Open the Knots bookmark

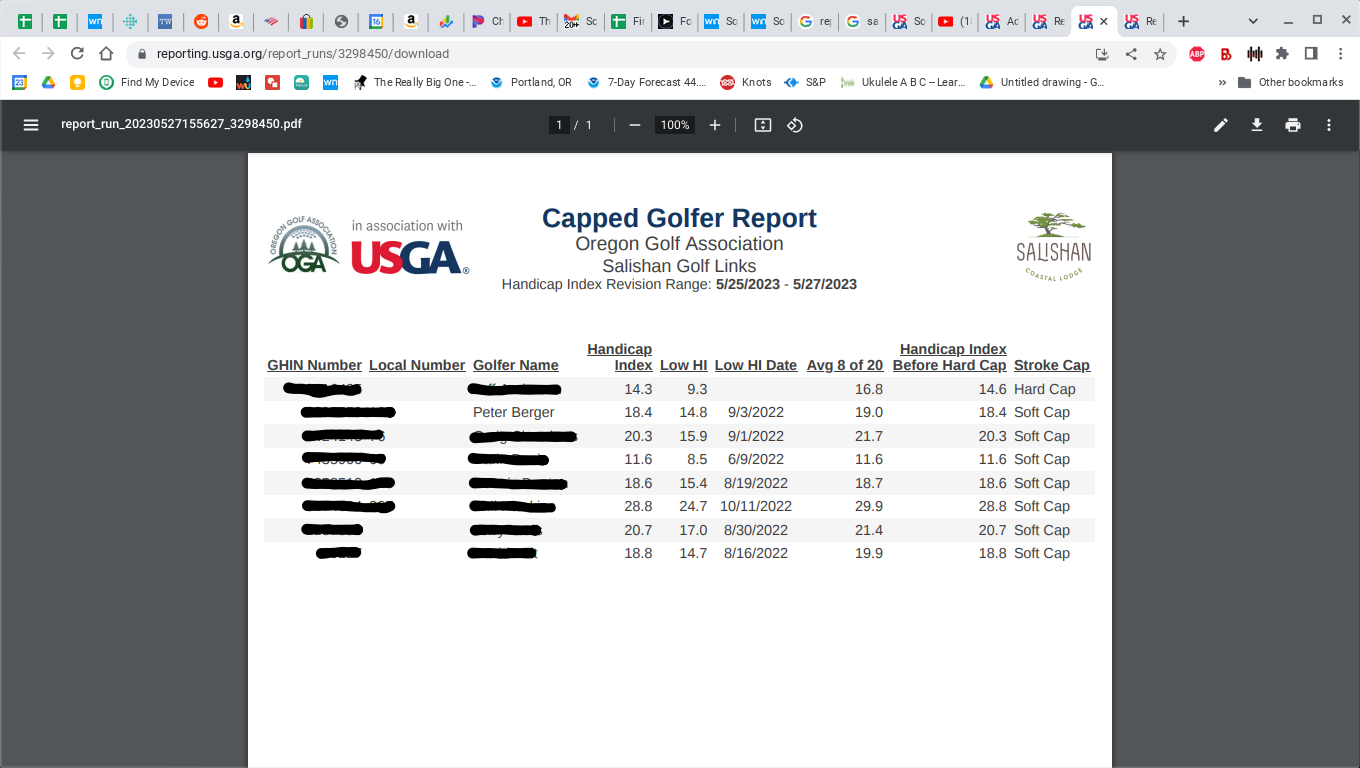click(746, 83)
